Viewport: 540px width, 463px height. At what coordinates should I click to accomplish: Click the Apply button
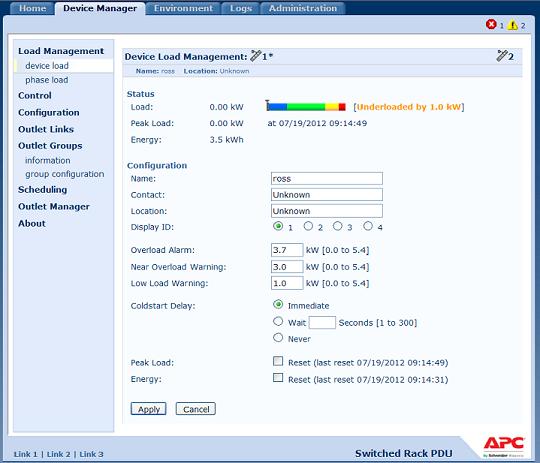point(148,409)
